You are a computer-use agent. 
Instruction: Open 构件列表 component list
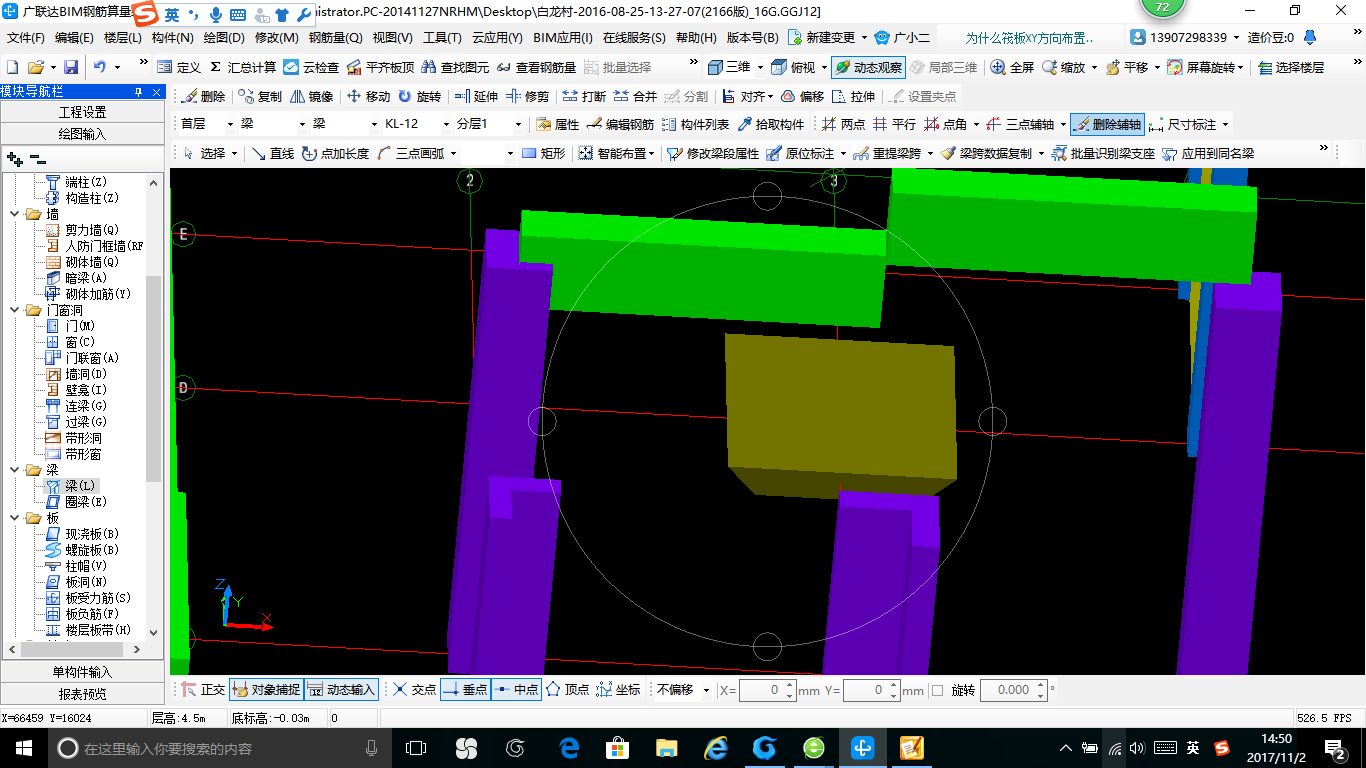[x=695, y=124]
